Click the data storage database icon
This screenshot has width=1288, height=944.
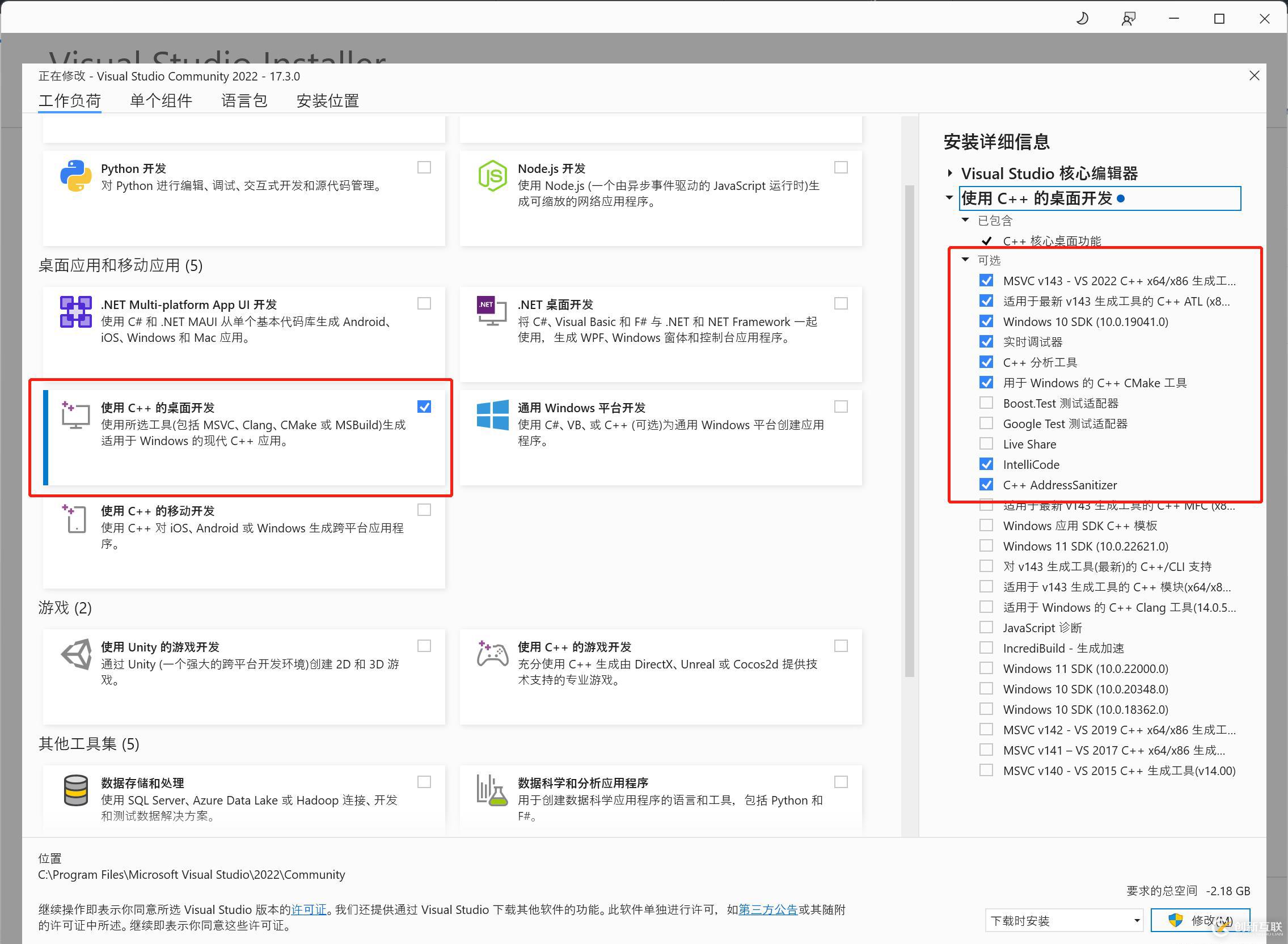[x=75, y=790]
